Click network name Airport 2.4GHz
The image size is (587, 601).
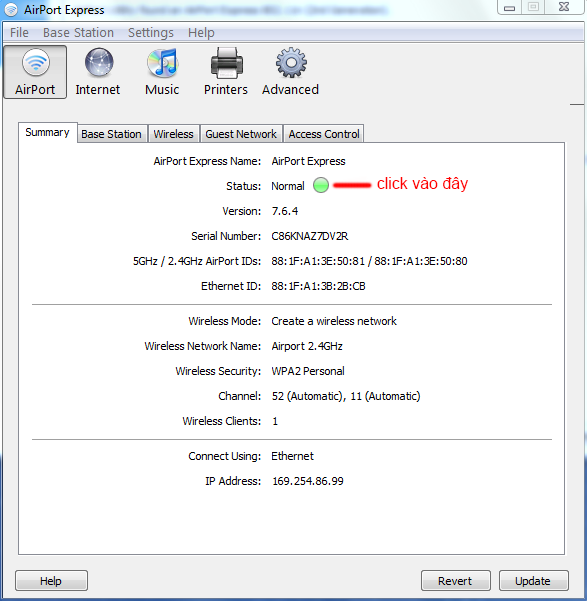(307, 346)
